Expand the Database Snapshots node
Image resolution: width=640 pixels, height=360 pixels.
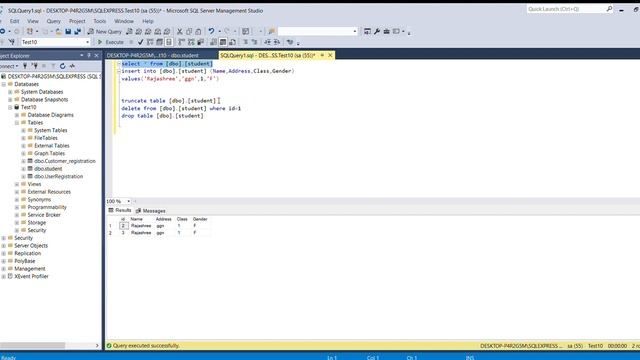click(x=10, y=100)
